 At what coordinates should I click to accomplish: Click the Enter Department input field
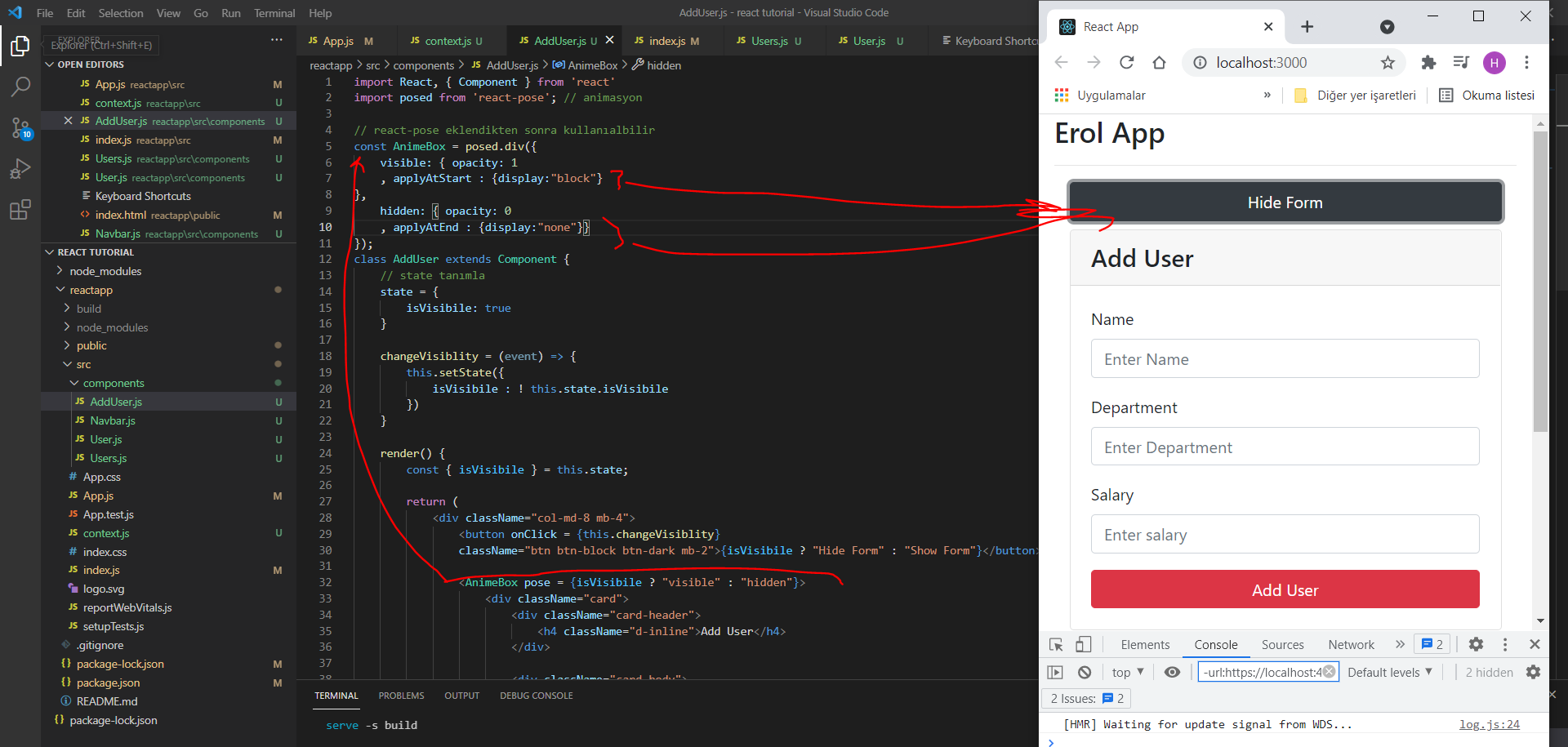1285,447
